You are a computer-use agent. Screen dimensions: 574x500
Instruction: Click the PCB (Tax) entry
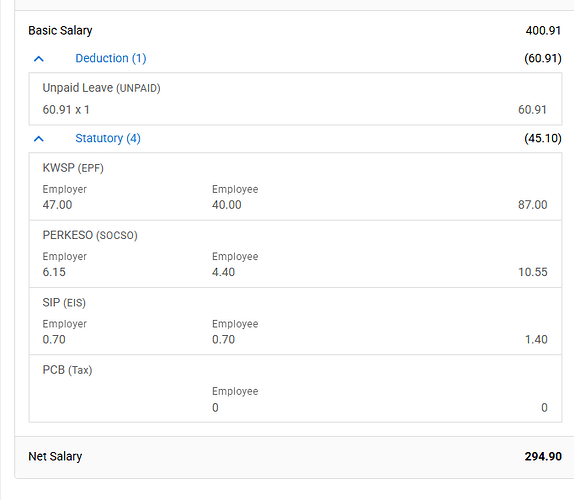coord(295,389)
